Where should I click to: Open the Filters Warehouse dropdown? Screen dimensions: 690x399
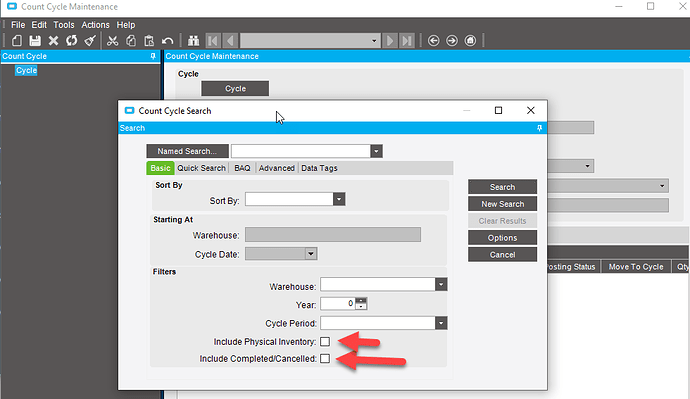441,285
